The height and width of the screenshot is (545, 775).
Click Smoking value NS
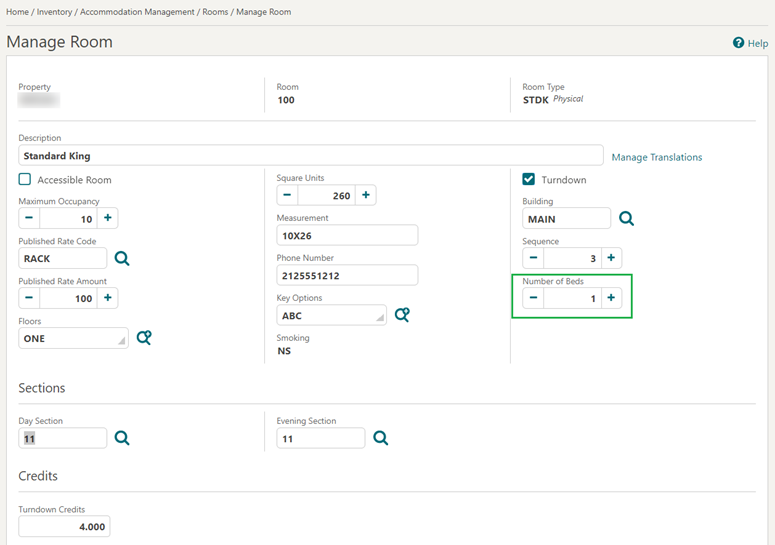pos(284,351)
